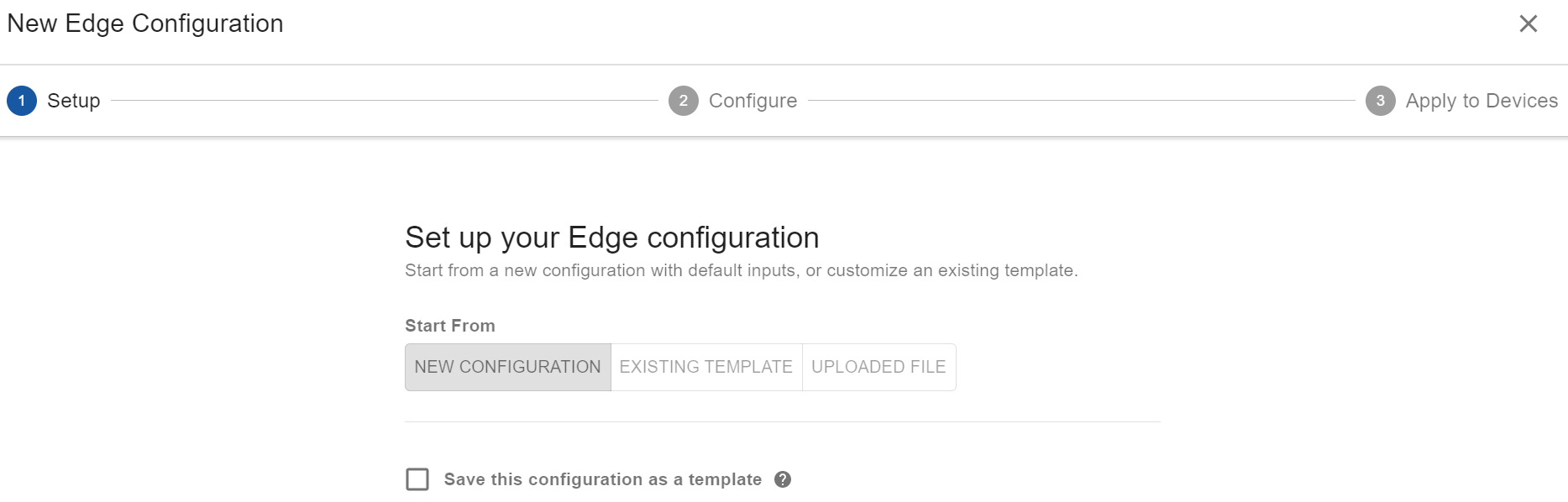This screenshot has height=502, width=1568.
Task: Click the step 1 circle icon
Action: [x=22, y=101]
